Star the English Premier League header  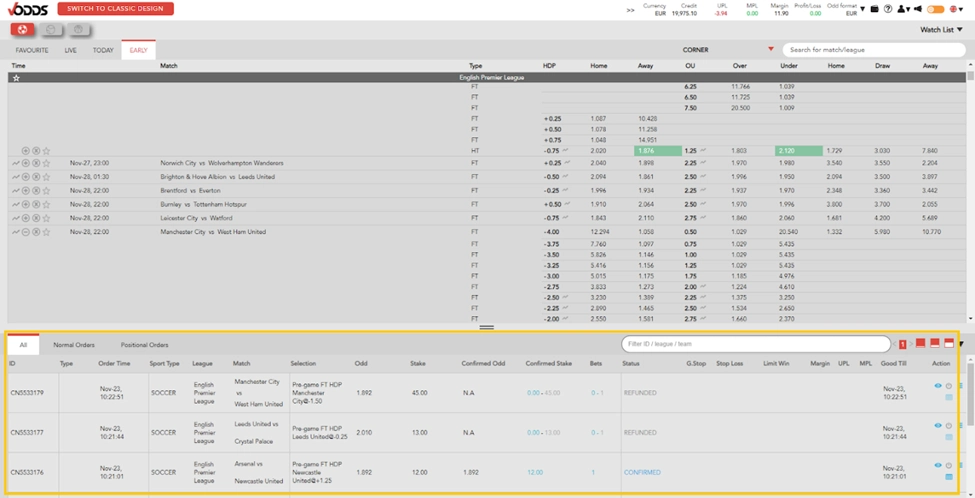click(x=17, y=78)
